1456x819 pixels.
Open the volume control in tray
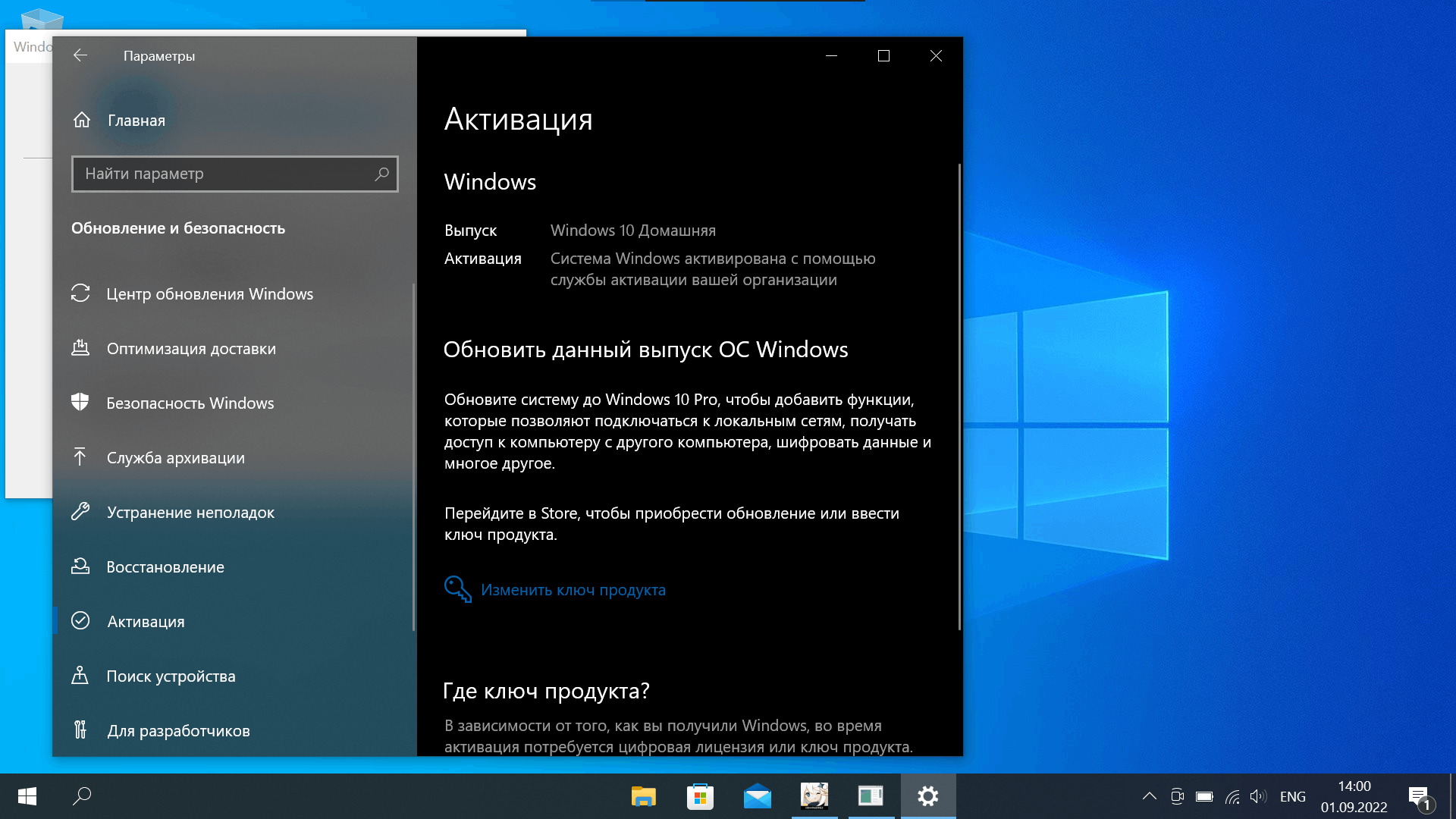[1258, 796]
